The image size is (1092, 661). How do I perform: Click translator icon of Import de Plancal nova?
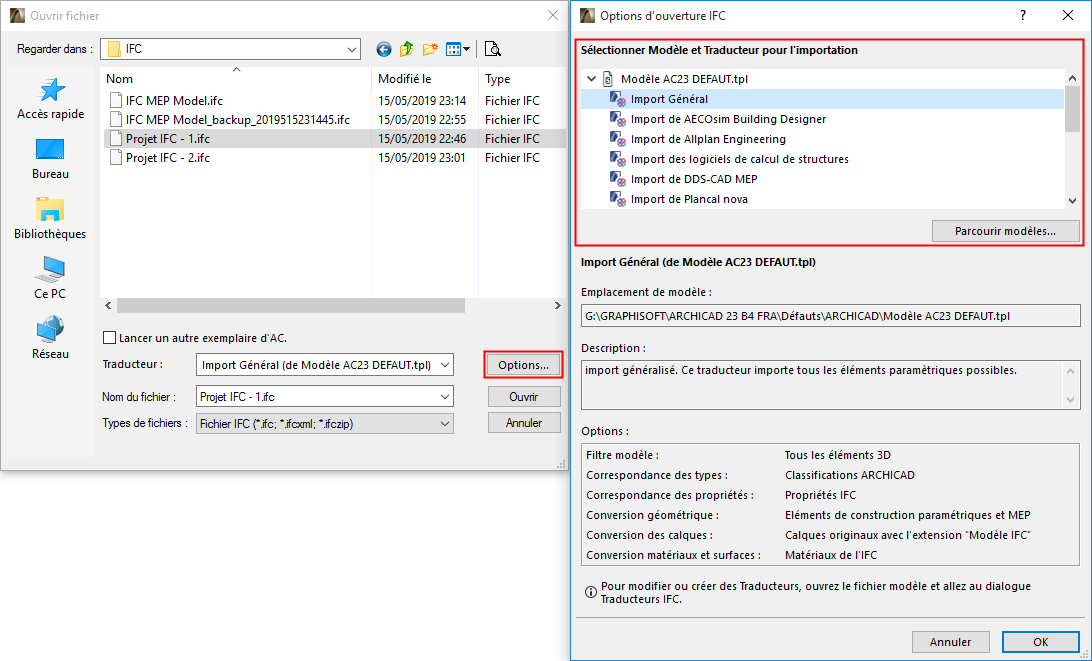pos(618,199)
